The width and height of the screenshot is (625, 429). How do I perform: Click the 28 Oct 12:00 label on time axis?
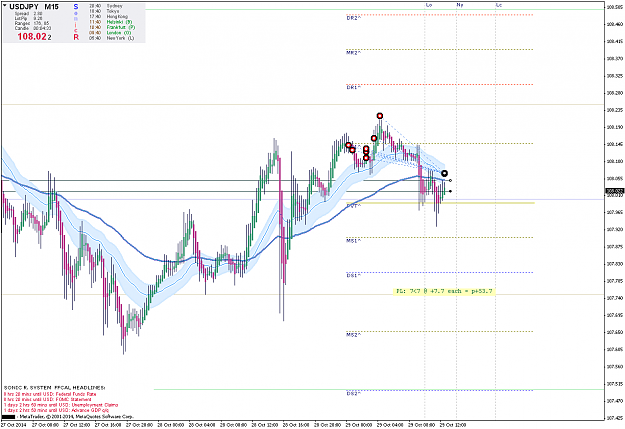[264, 425]
